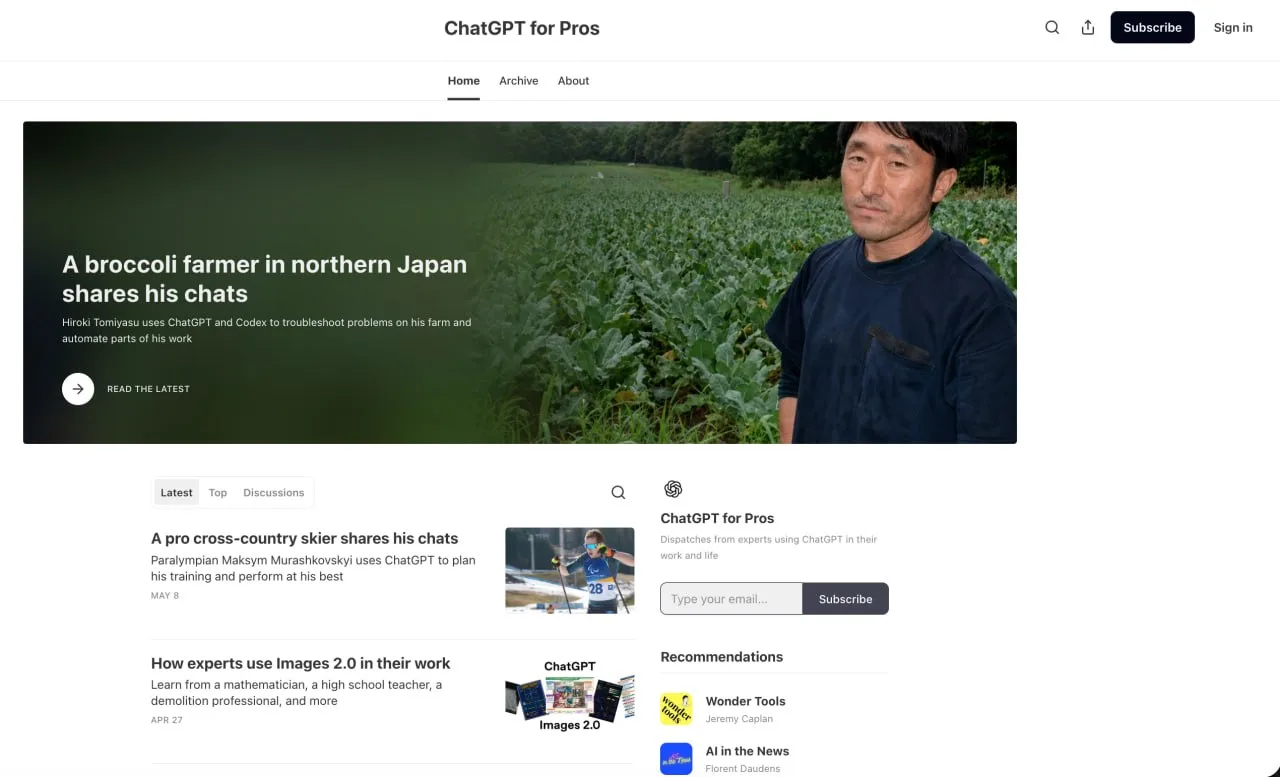The width and height of the screenshot is (1280, 777).
Task: Open the skier article thumbnail image
Action: (x=570, y=570)
